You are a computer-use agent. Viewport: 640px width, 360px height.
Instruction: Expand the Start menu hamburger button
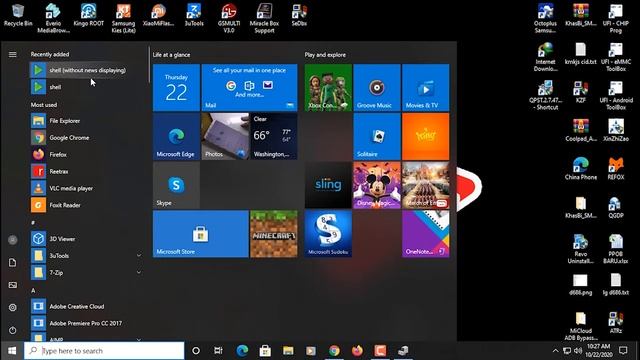click(x=13, y=54)
